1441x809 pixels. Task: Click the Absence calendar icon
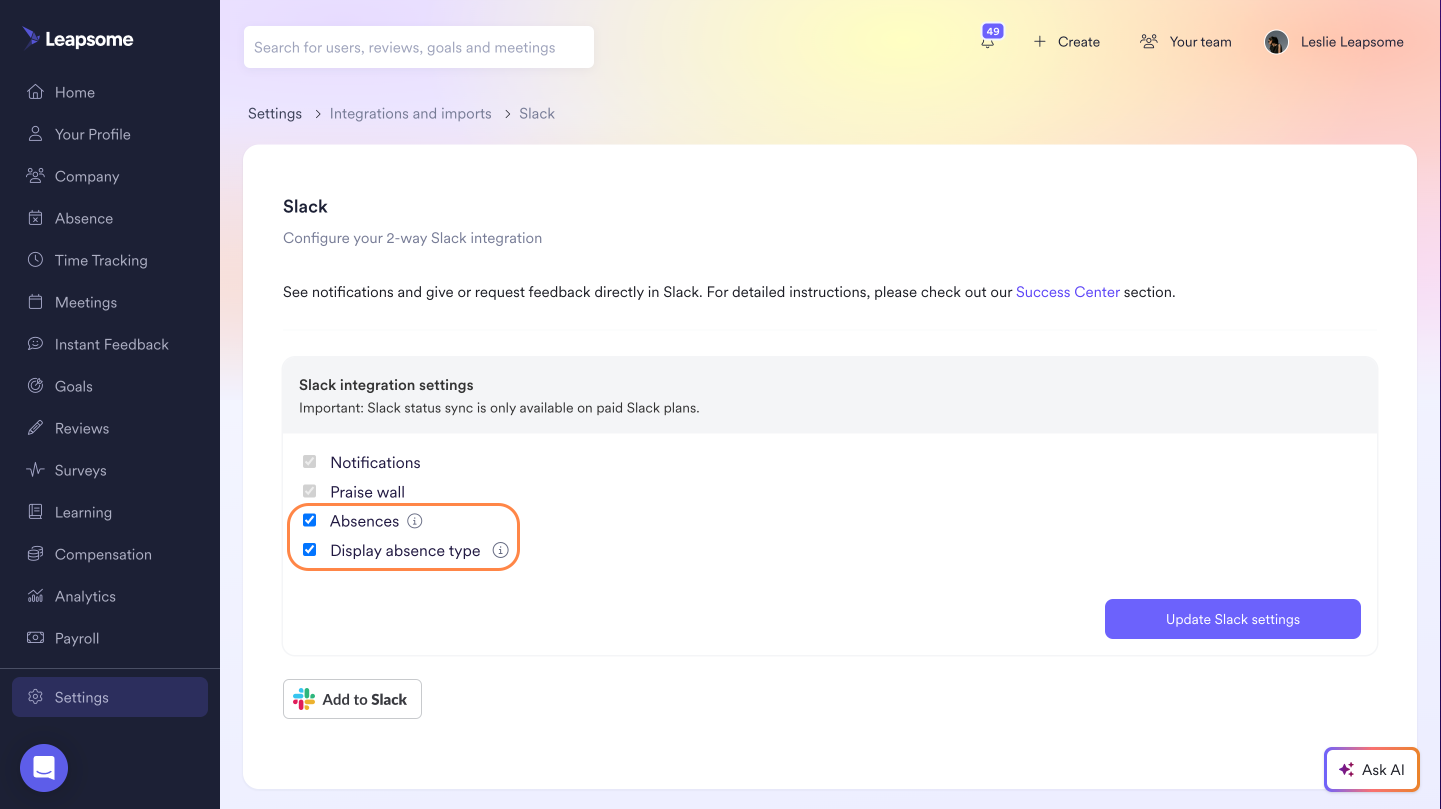[36, 218]
